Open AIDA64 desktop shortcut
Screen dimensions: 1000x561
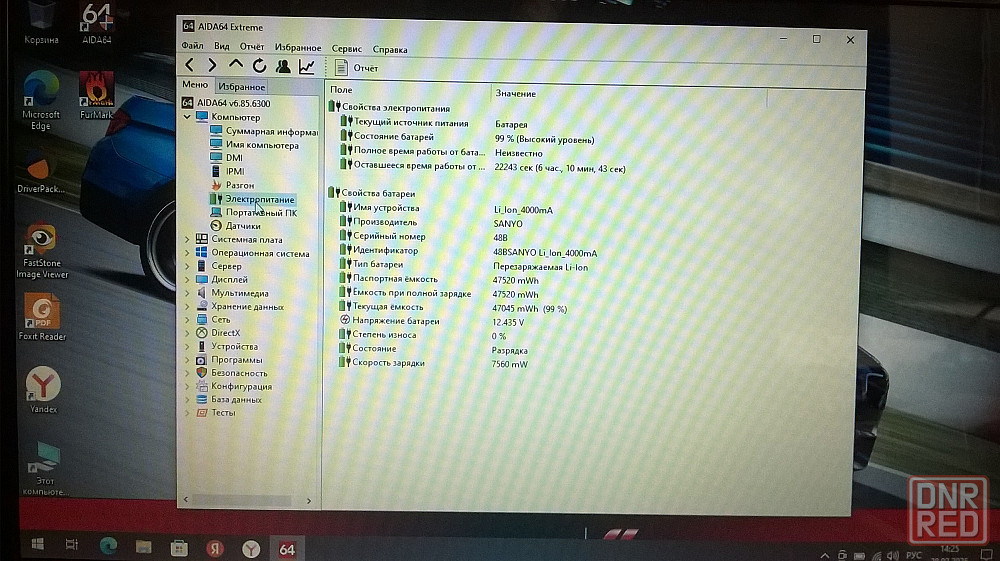[x=96, y=24]
